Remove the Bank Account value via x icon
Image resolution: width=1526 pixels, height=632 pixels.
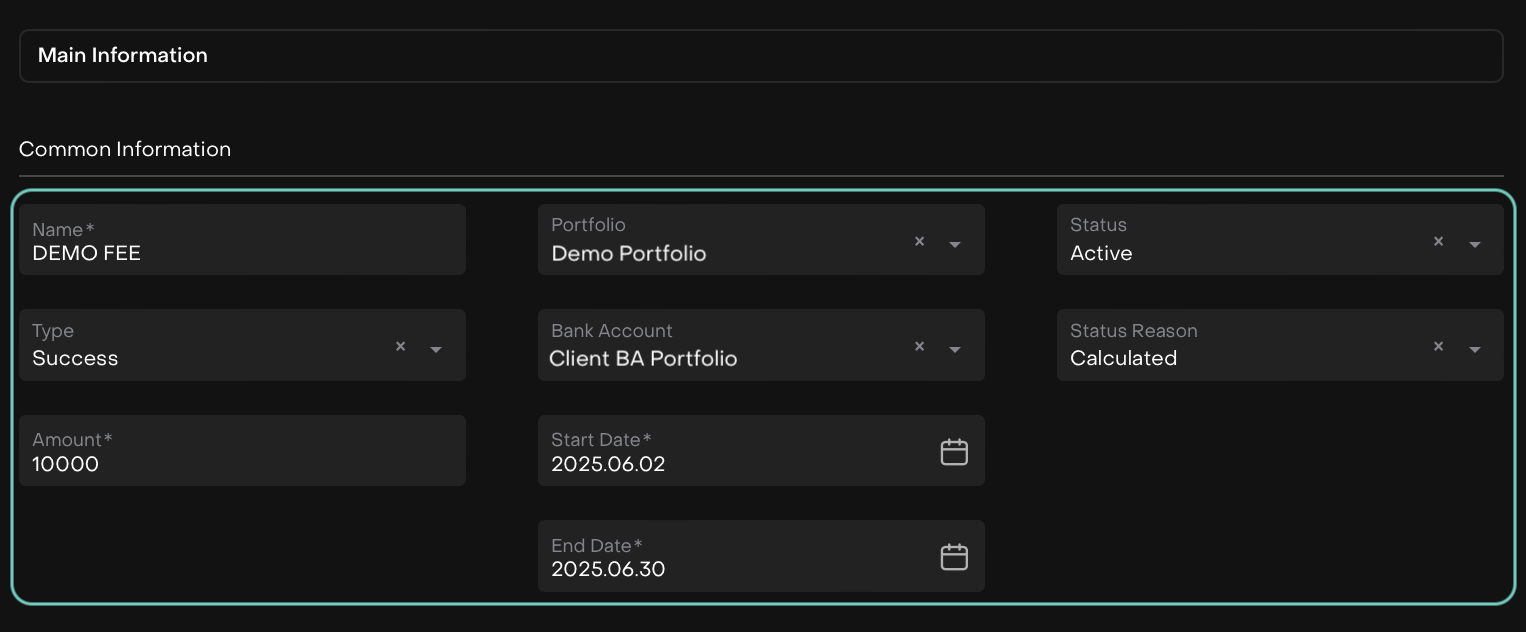[x=919, y=346]
